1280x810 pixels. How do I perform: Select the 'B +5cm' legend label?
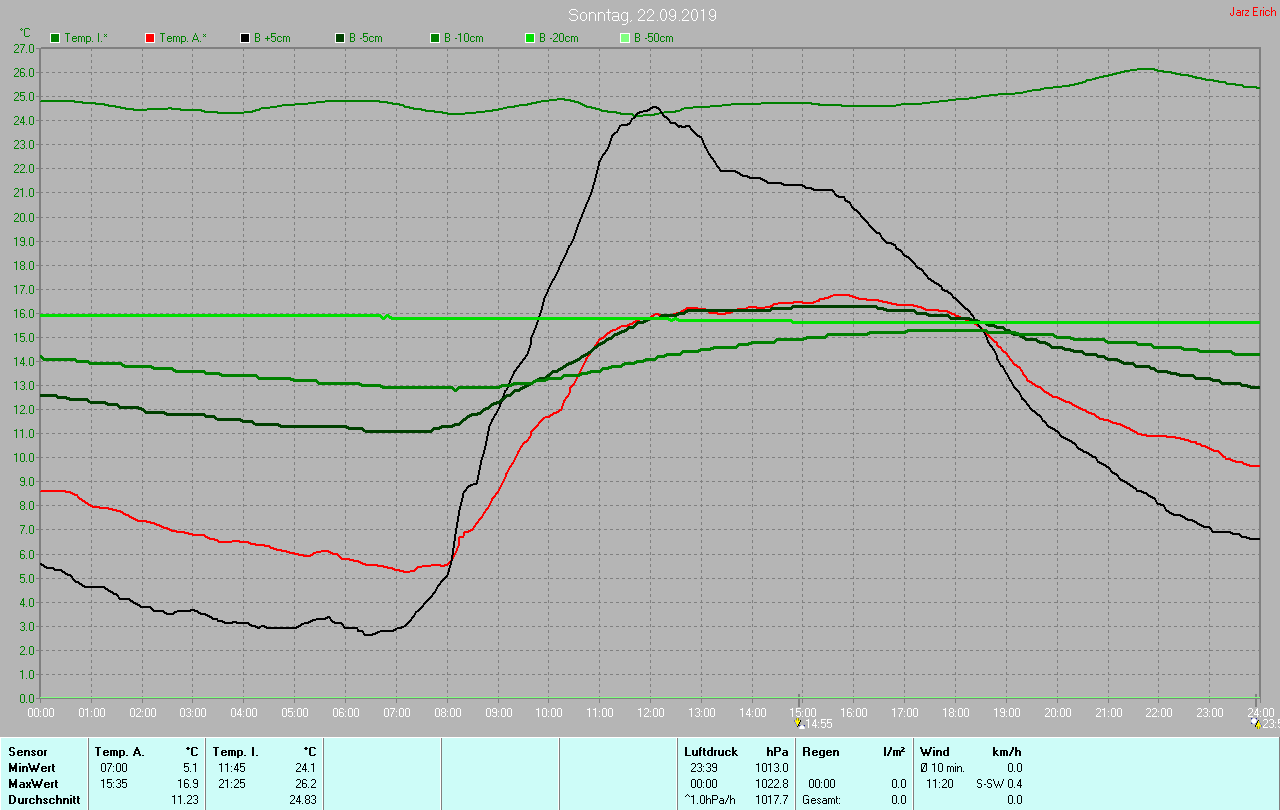click(273, 38)
